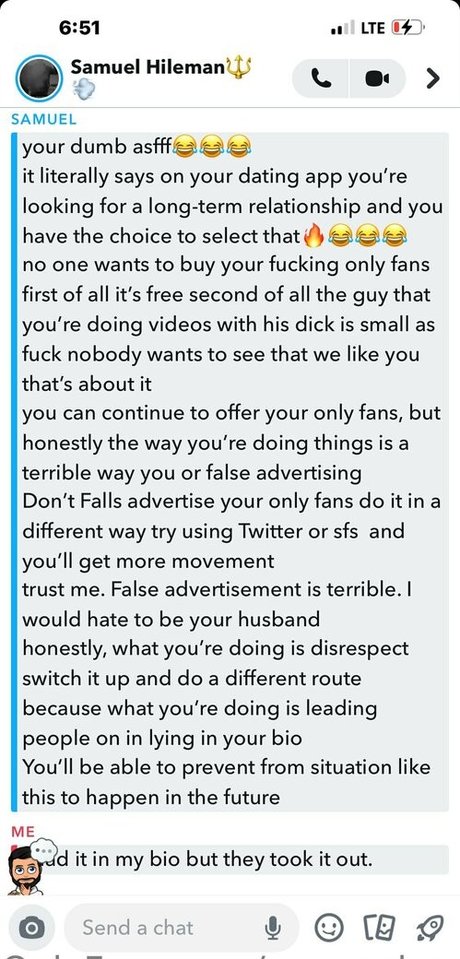The width and height of the screenshot is (460, 959).
Task: Tap the Samuel Hileman contact name
Action: point(147,67)
